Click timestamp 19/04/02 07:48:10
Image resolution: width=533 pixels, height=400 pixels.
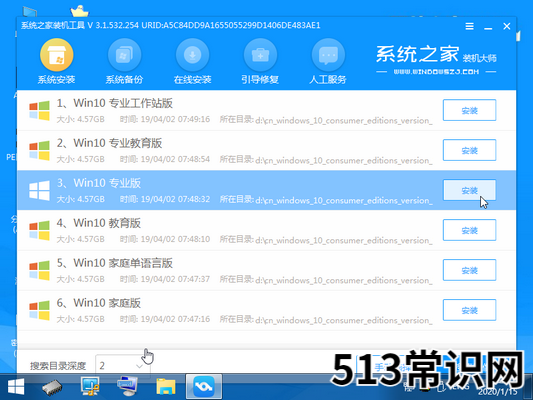click(175, 239)
